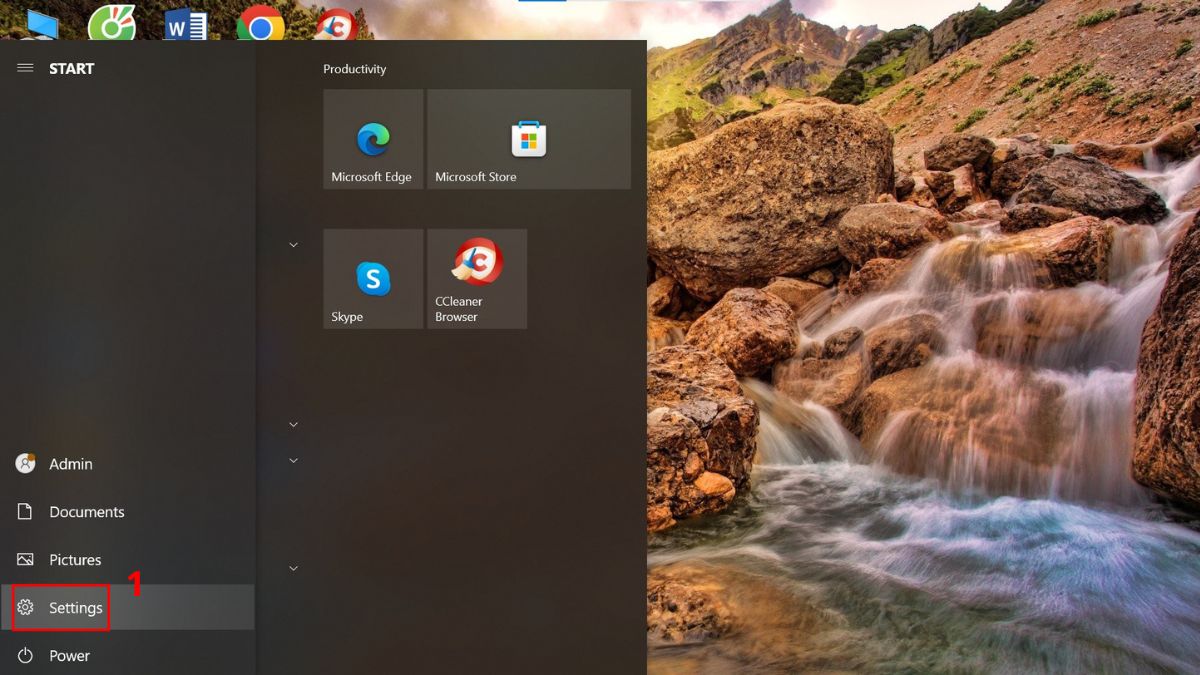
Task: Launch the Microsoft Store tile
Action: tap(529, 139)
